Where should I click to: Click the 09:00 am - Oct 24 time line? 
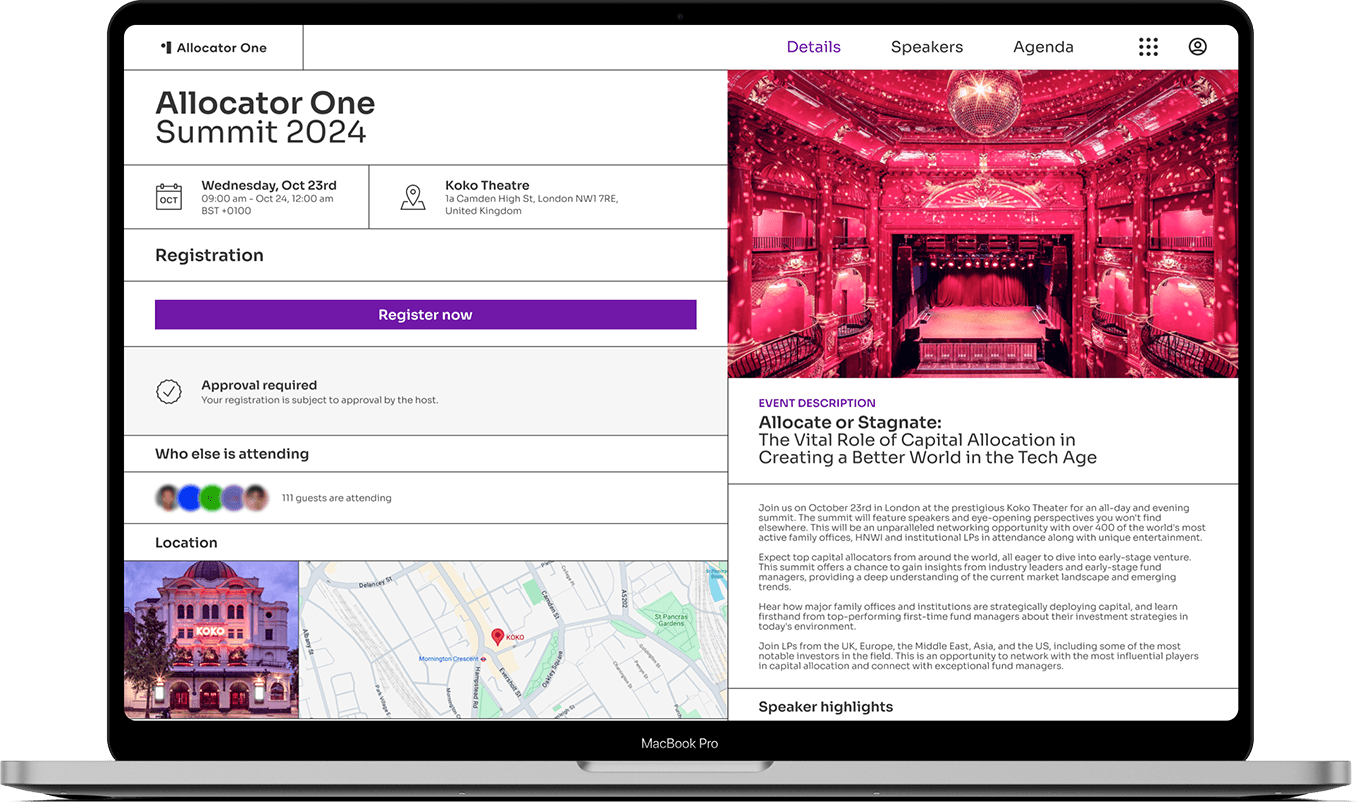(x=267, y=199)
